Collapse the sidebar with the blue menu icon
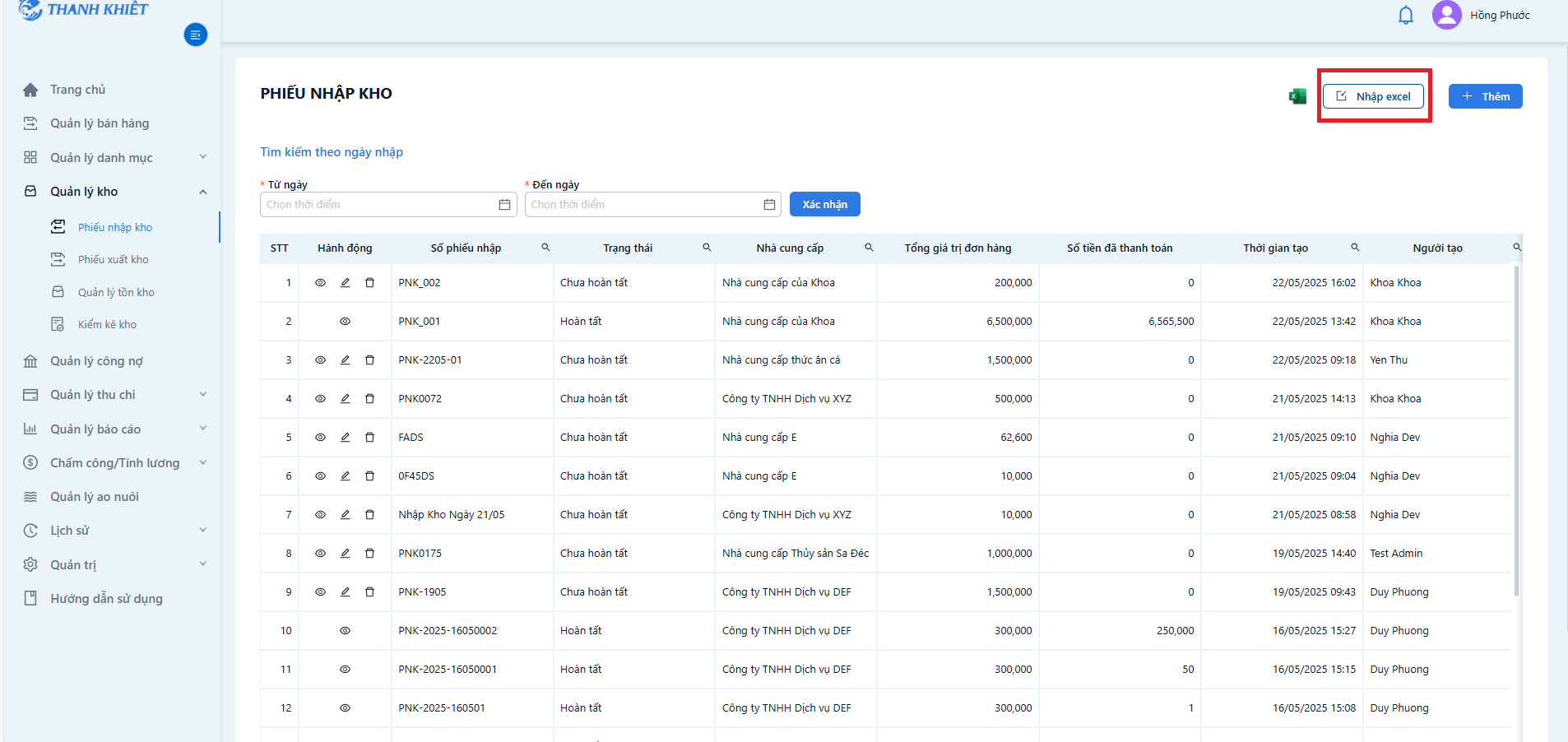The width and height of the screenshot is (1568, 742). (195, 35)
